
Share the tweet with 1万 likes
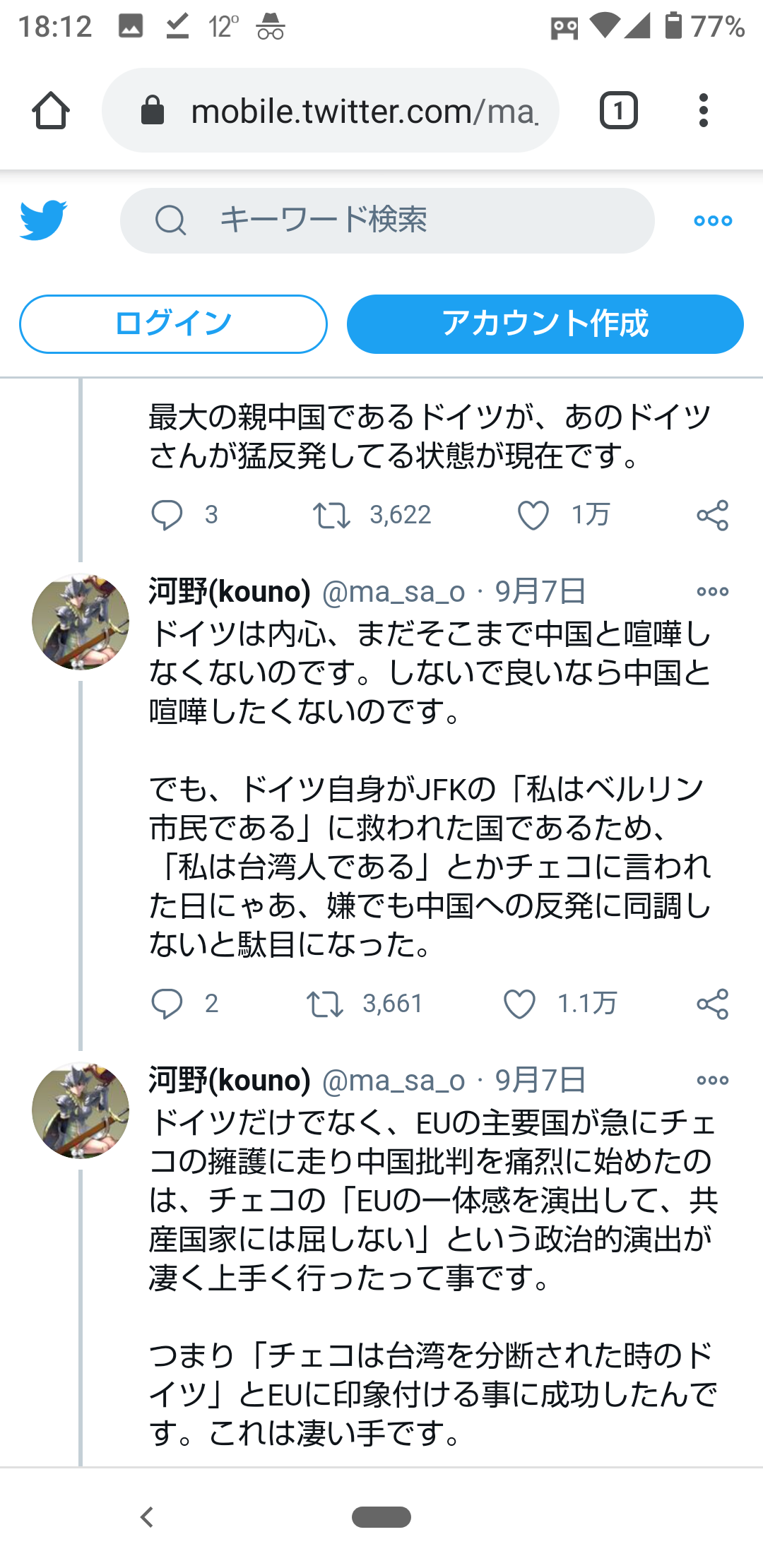point(712,515)
